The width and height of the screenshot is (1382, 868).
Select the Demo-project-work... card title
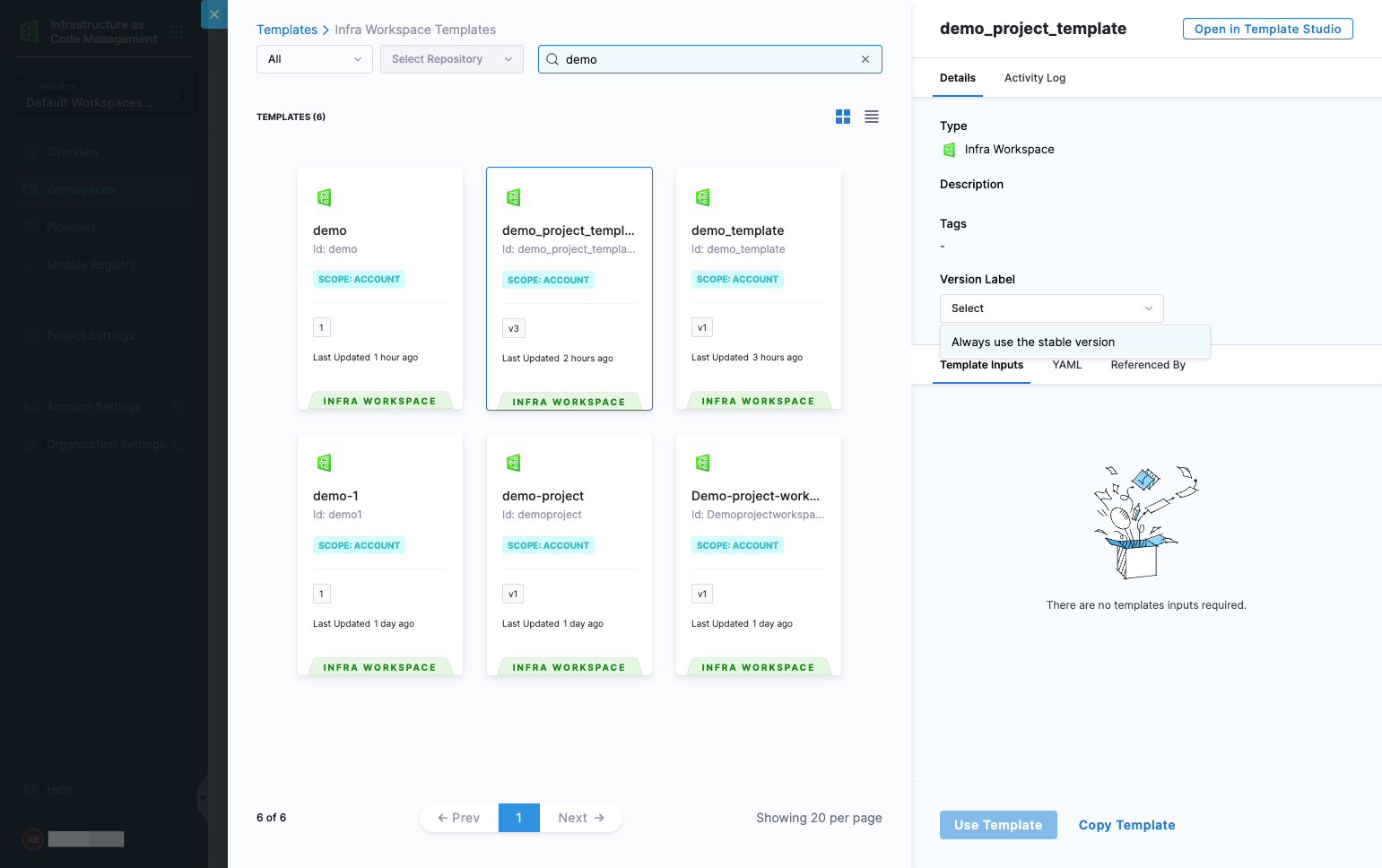tap(755, 496)
